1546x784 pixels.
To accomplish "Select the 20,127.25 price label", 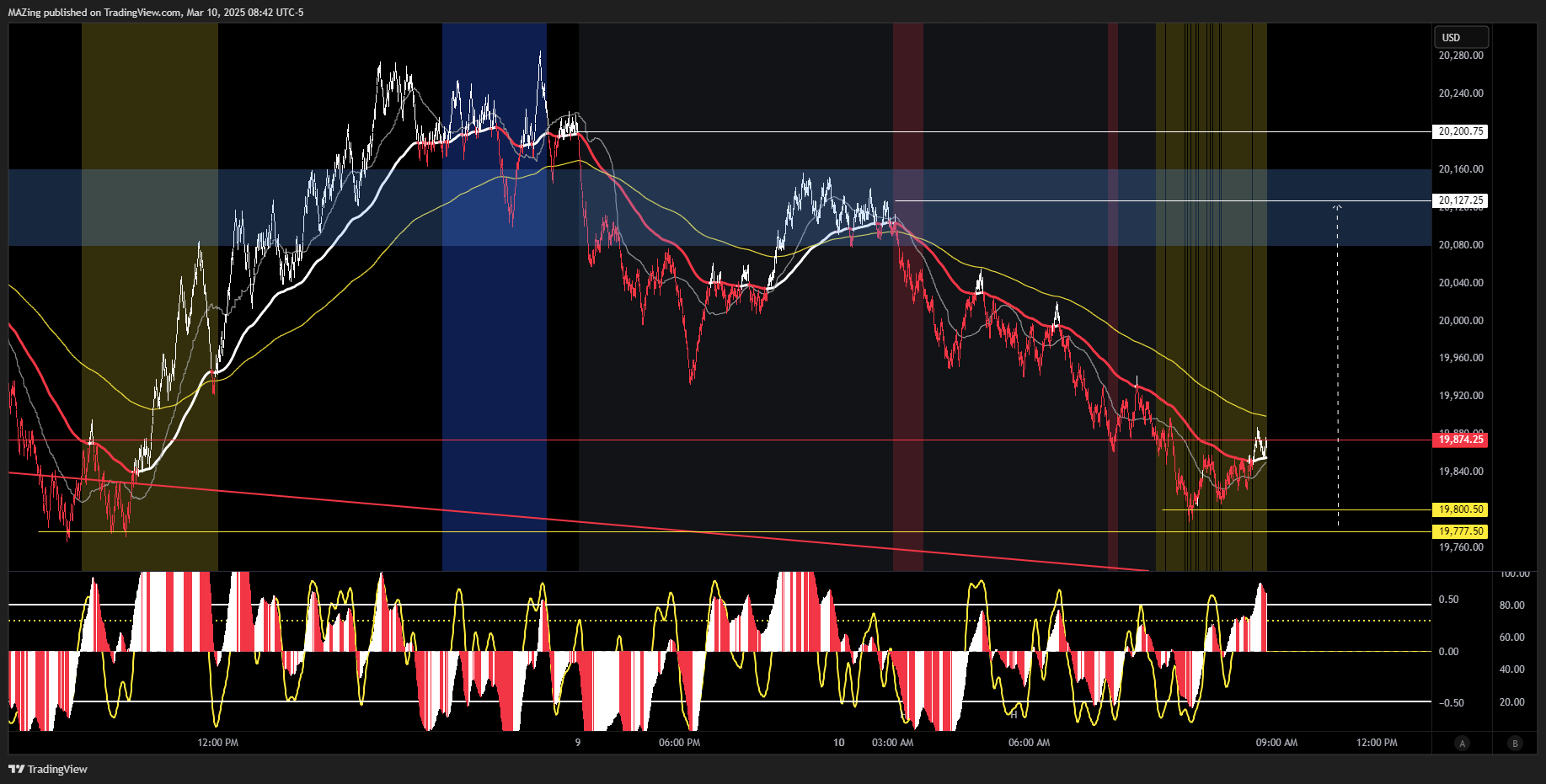I will click(1460, 200).
